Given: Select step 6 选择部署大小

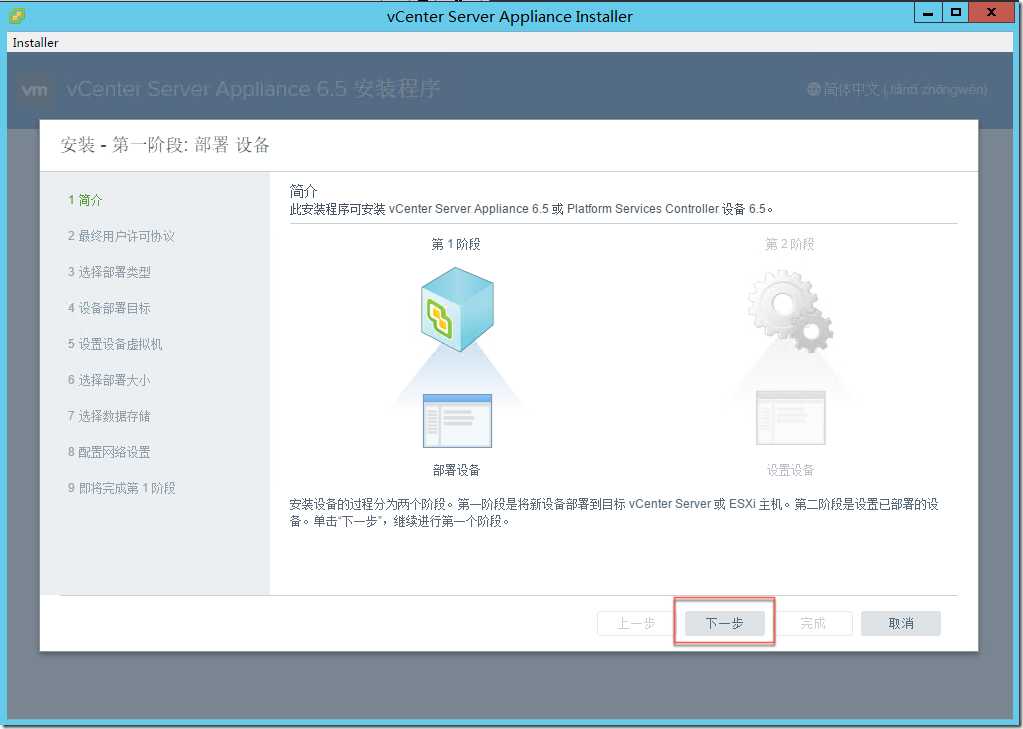Looking at the screenshot, I should click(109, 380).
